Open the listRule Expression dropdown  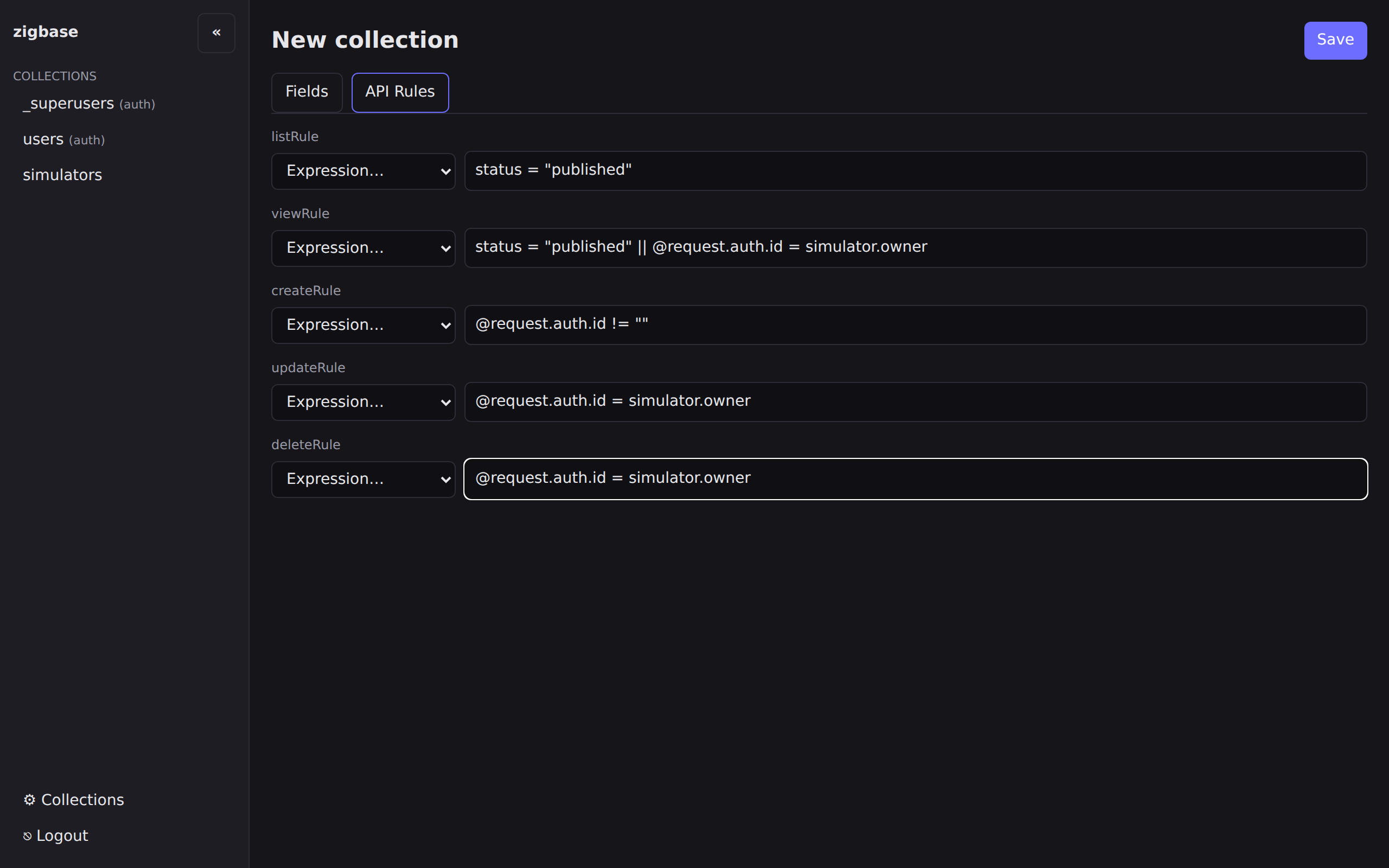point(364,171)
